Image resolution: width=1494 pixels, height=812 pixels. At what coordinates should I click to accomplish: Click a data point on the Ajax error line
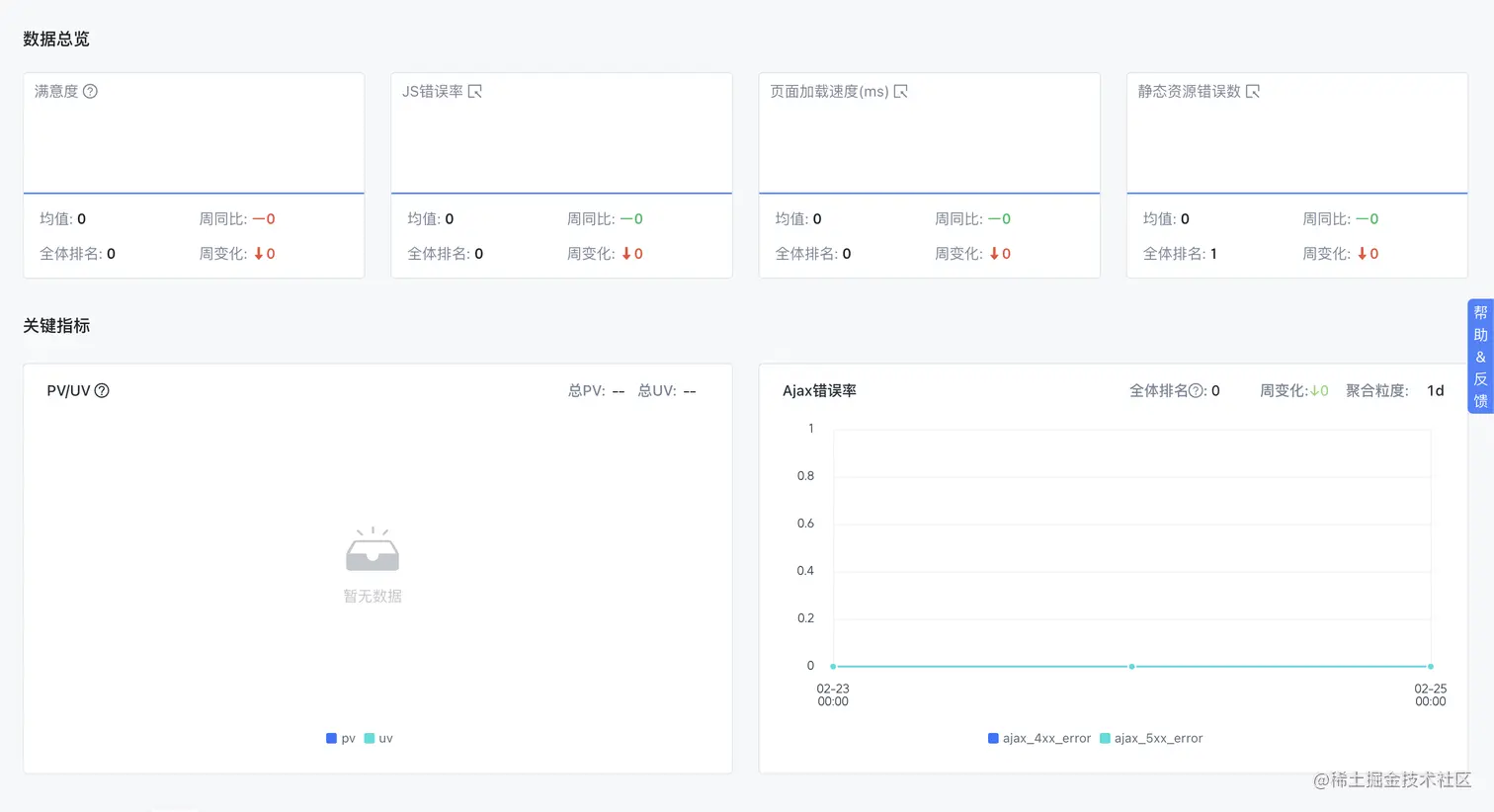tap(1131, 667)
